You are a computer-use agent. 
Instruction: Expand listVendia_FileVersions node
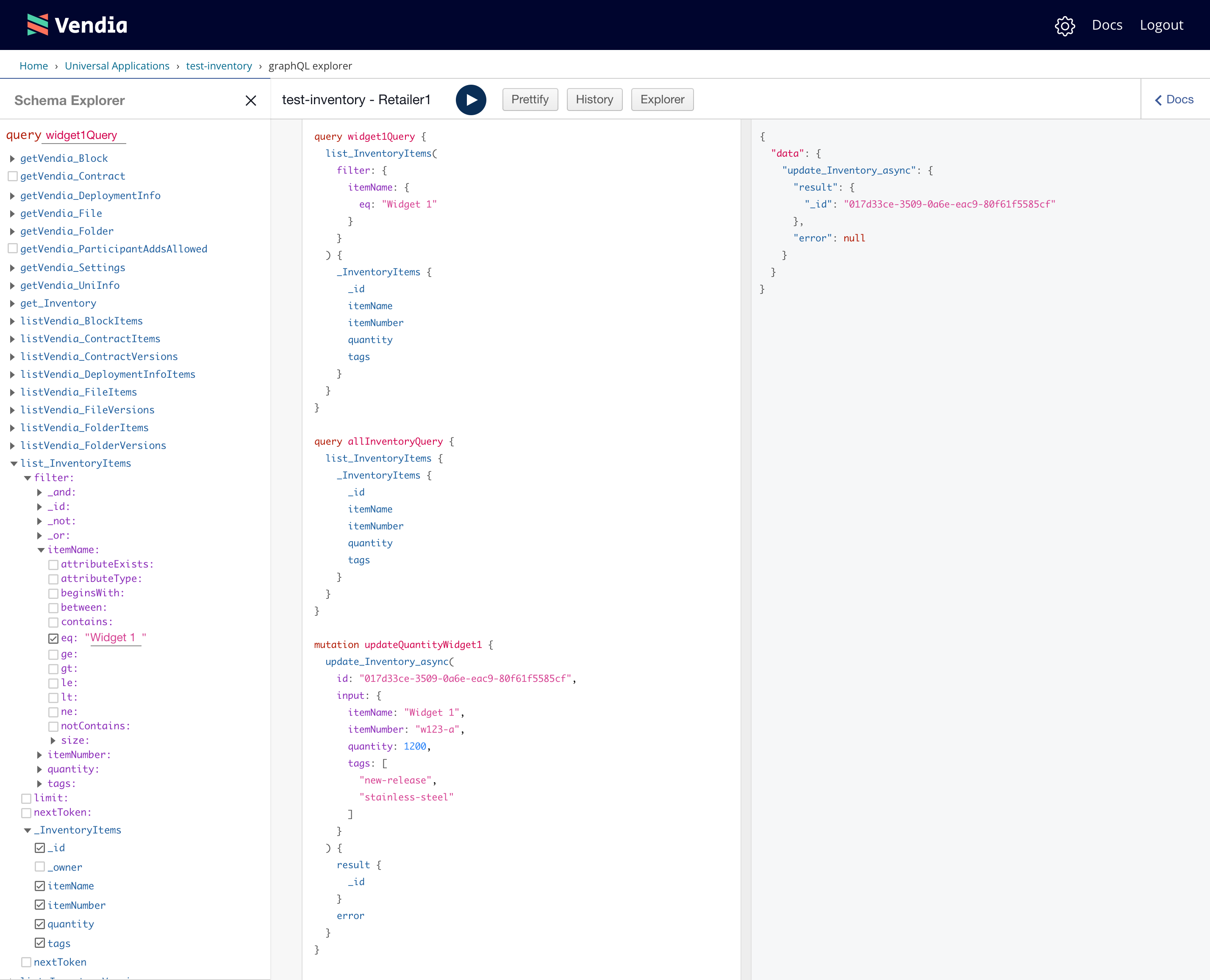(x=12, y=410)
